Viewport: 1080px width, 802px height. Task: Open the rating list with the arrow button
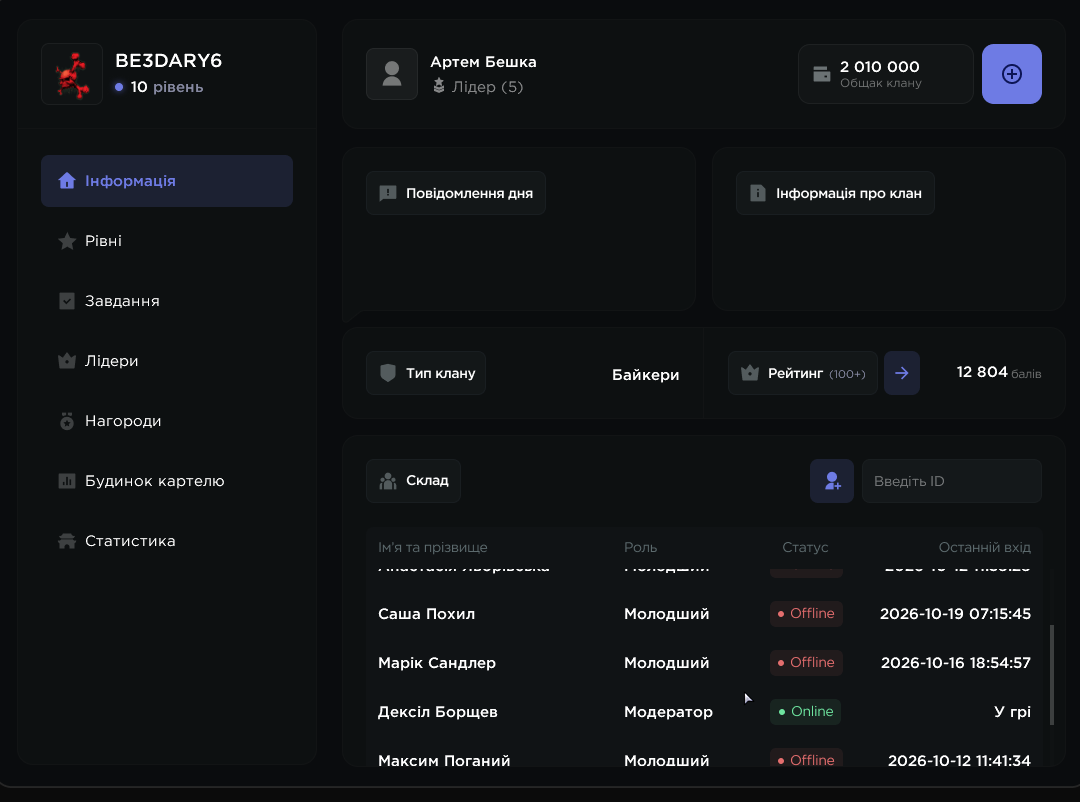(902, 373)
